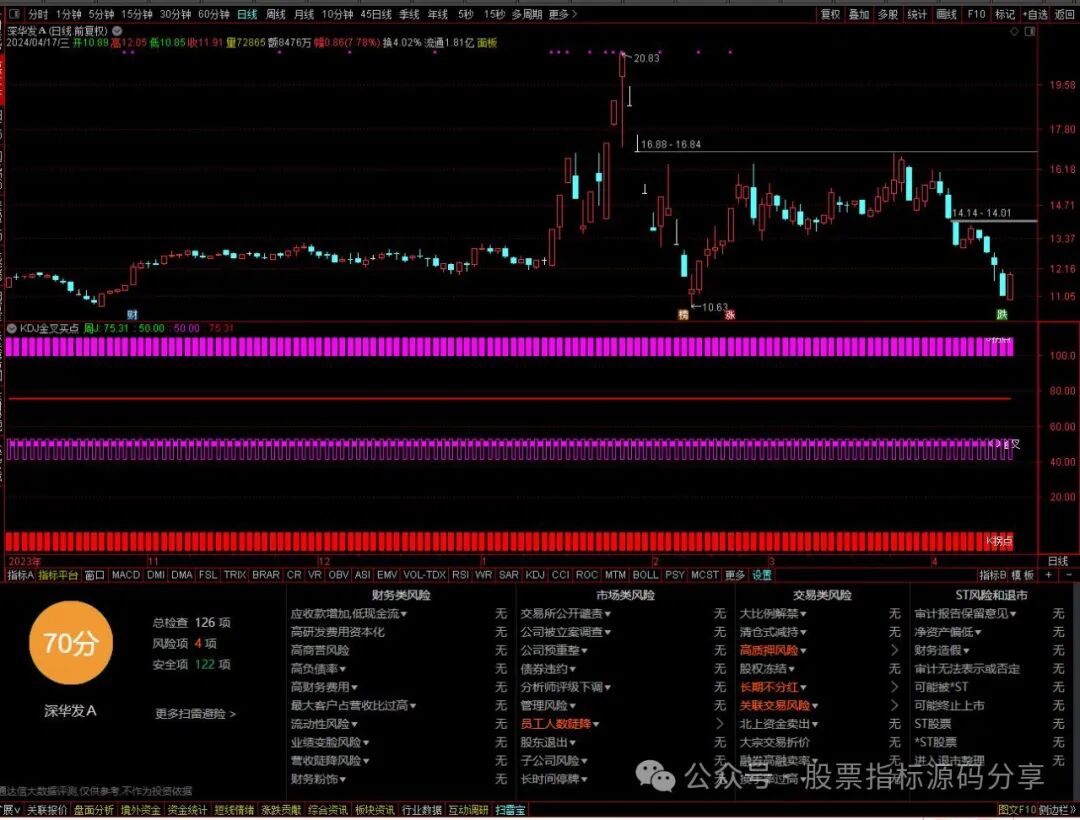1080x820 pixels.
Task: Click the orange 70分 score badge
Action: (x=71, y=643)
